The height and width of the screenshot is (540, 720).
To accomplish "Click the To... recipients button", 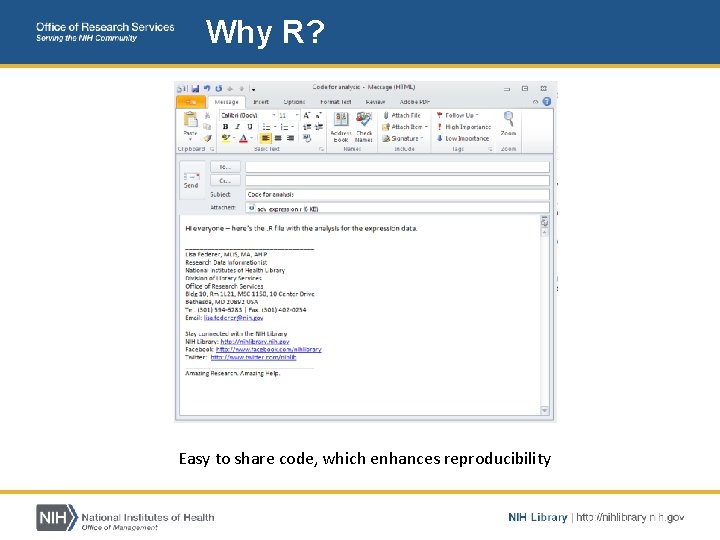I will pos(225,166).
